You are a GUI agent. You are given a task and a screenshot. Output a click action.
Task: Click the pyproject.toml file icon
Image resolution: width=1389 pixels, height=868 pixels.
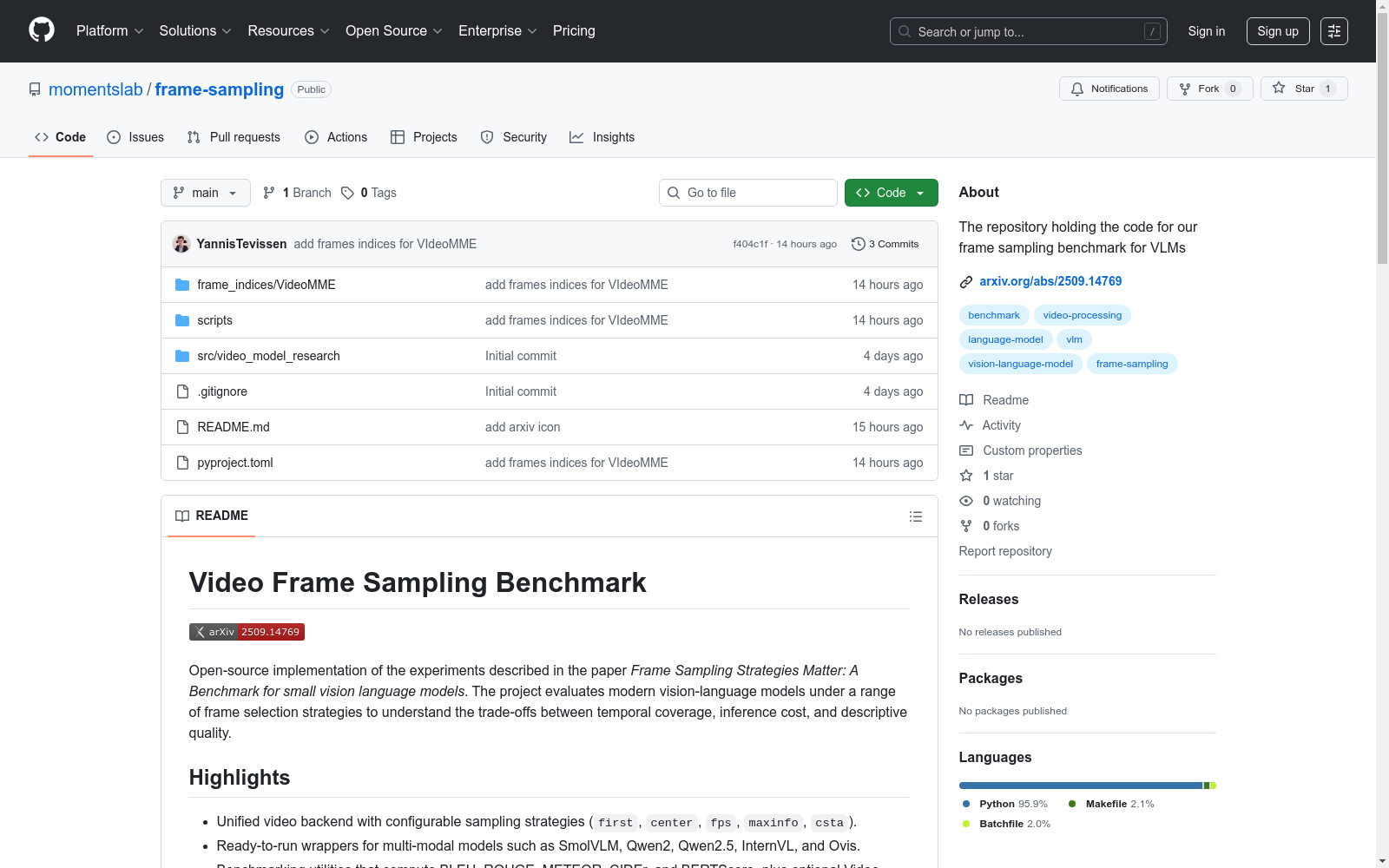click(x=182, y=463)
